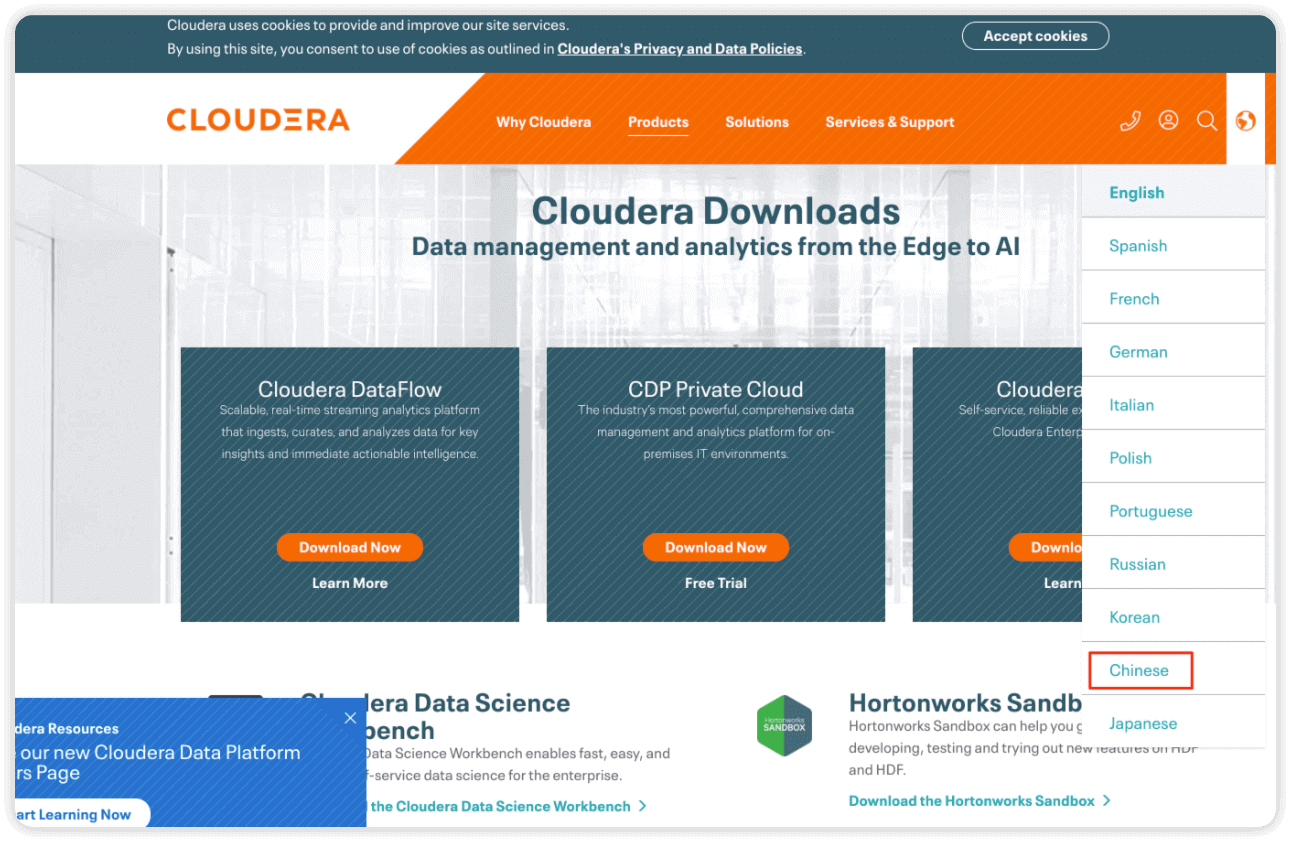The height and width of the screenshot is (842, 1291).
Task: Select Chinese in language dropdown
Action: pos(1173,669)
